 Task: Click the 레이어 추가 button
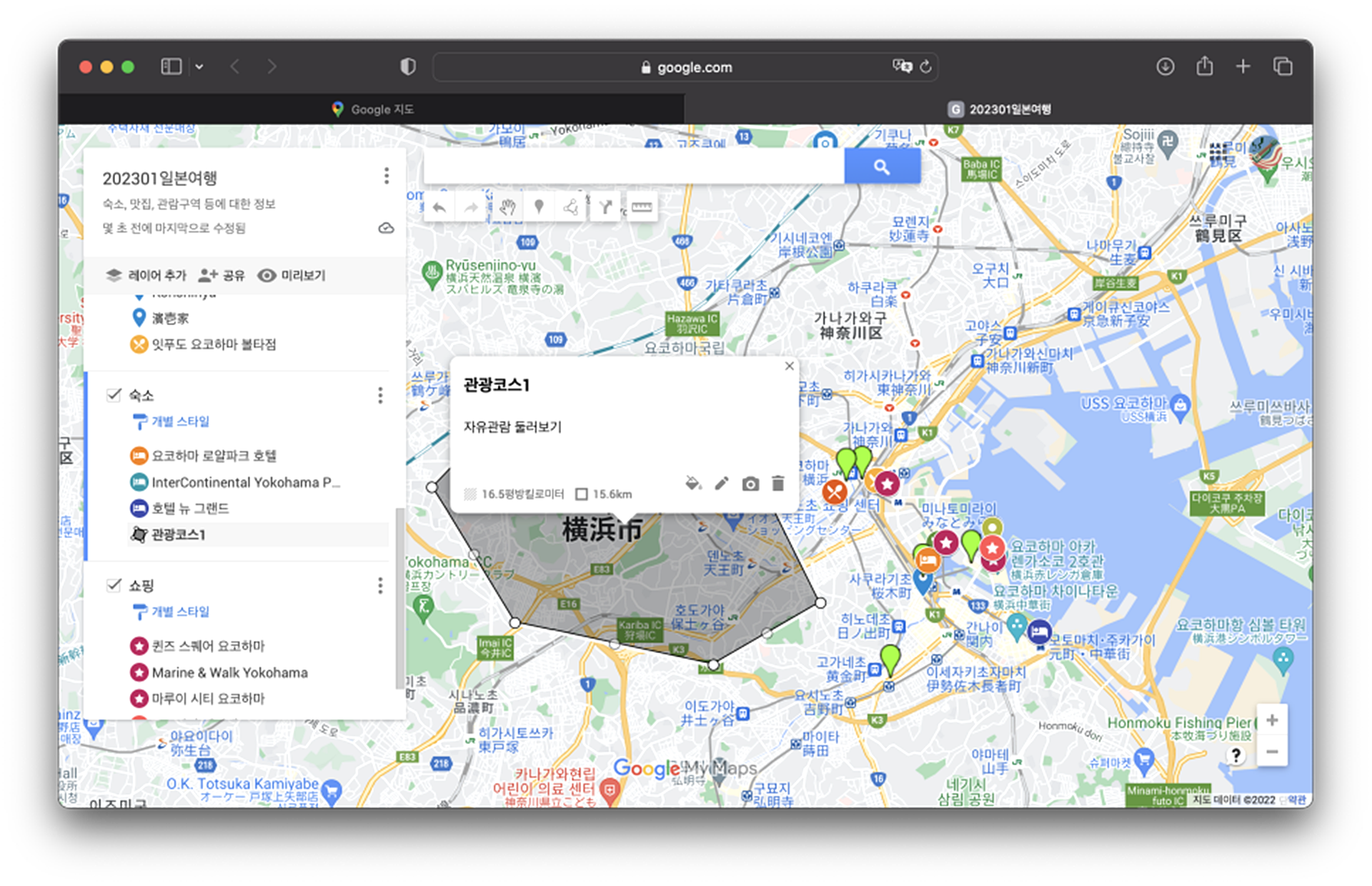146,275
